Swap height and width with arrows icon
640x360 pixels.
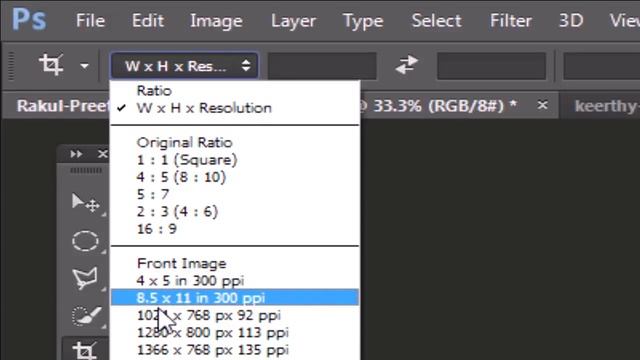pos(407,65)
